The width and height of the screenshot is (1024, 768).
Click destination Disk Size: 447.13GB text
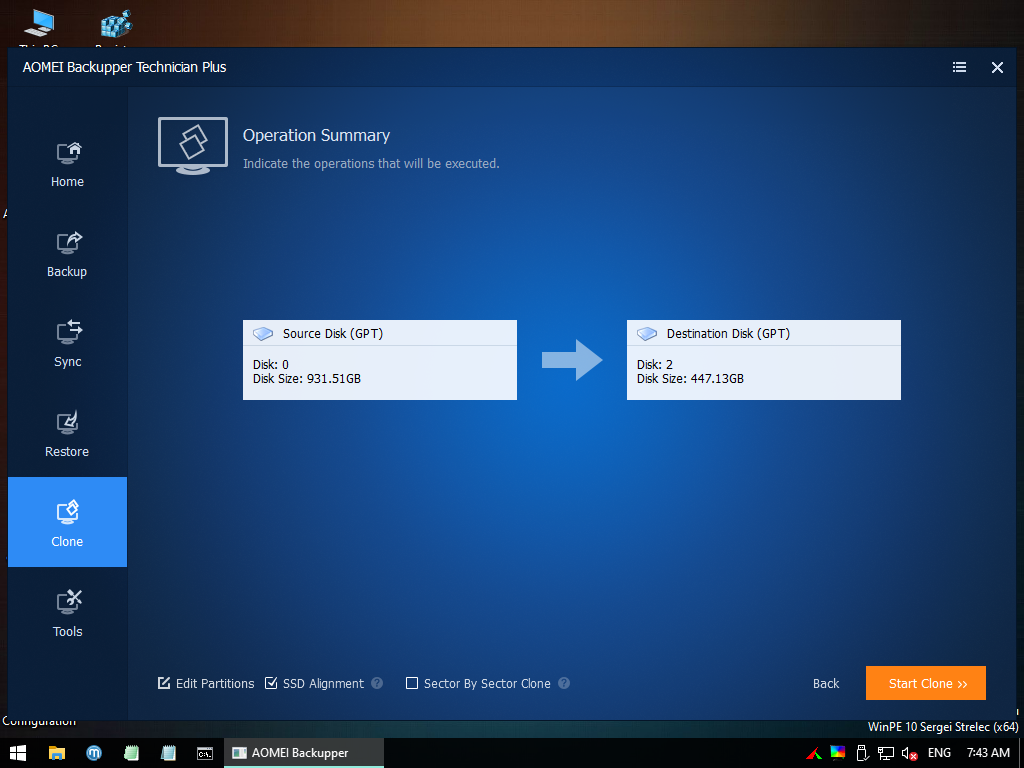[690, 379]
